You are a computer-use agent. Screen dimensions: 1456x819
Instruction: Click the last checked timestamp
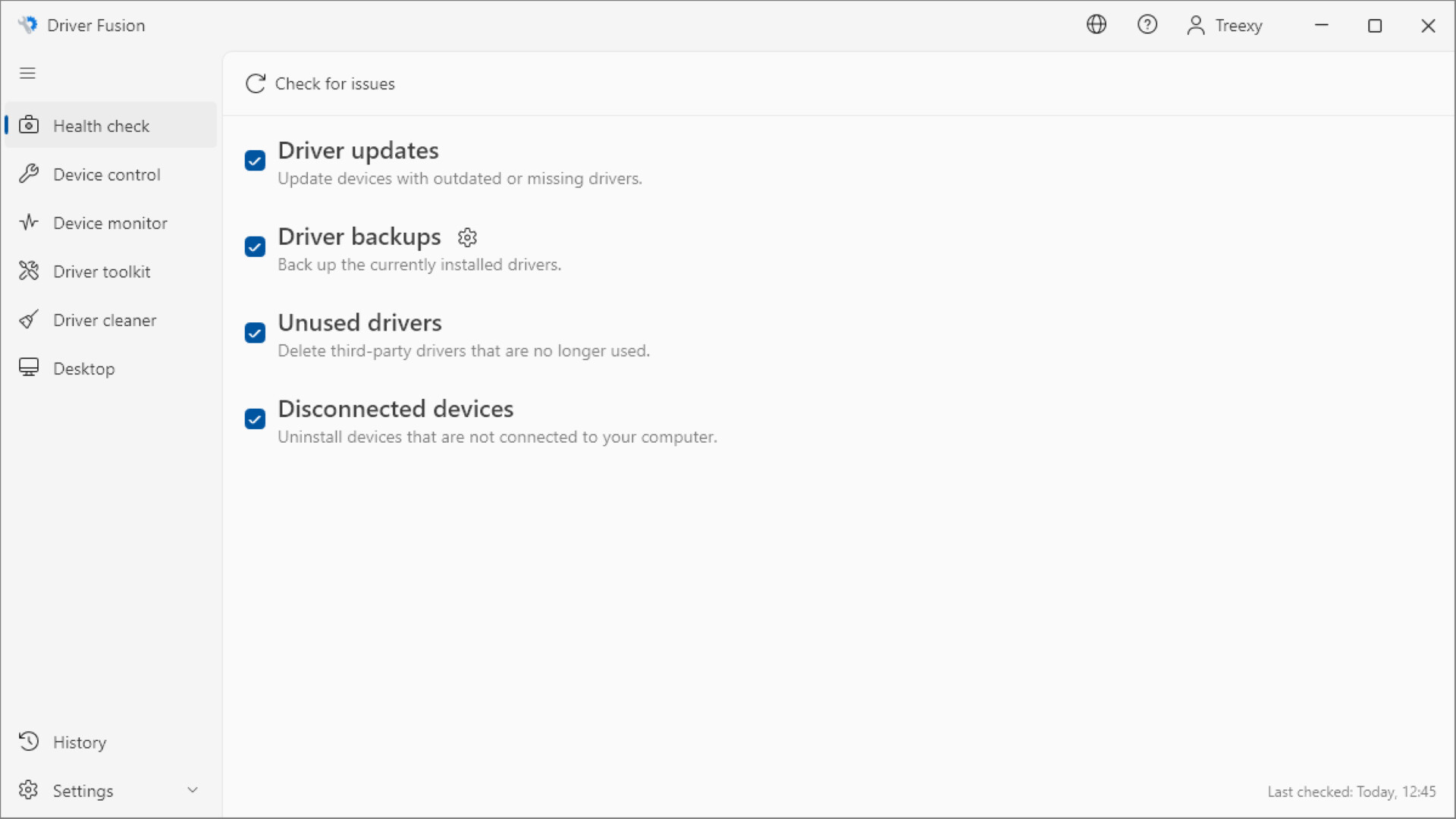click(x=1351, y=791)
